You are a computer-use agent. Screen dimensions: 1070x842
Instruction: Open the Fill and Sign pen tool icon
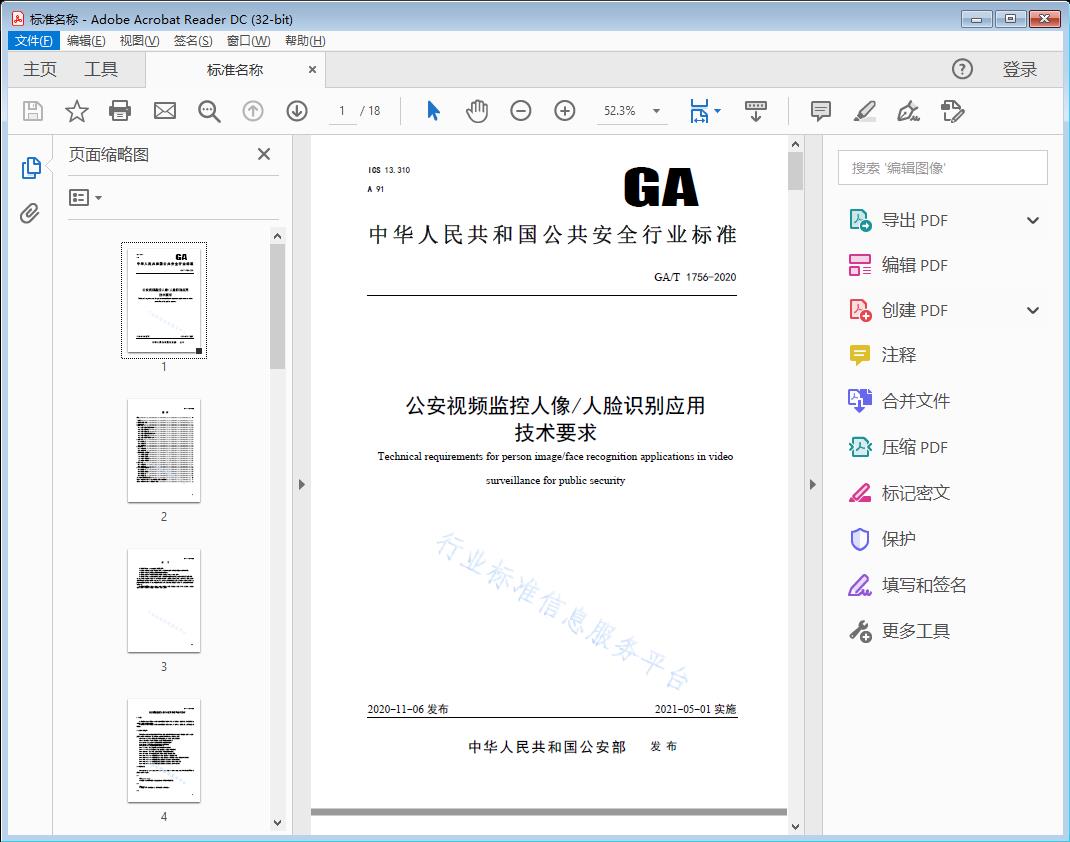(908, 111)
